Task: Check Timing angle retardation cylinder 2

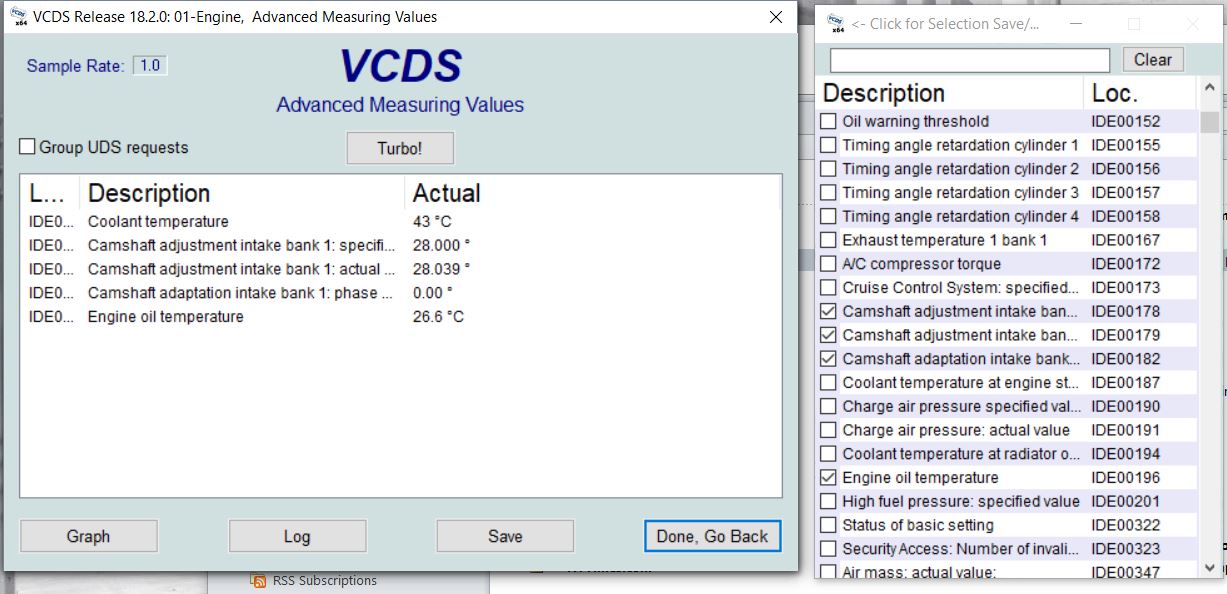Action: click(x=828, y=169)
